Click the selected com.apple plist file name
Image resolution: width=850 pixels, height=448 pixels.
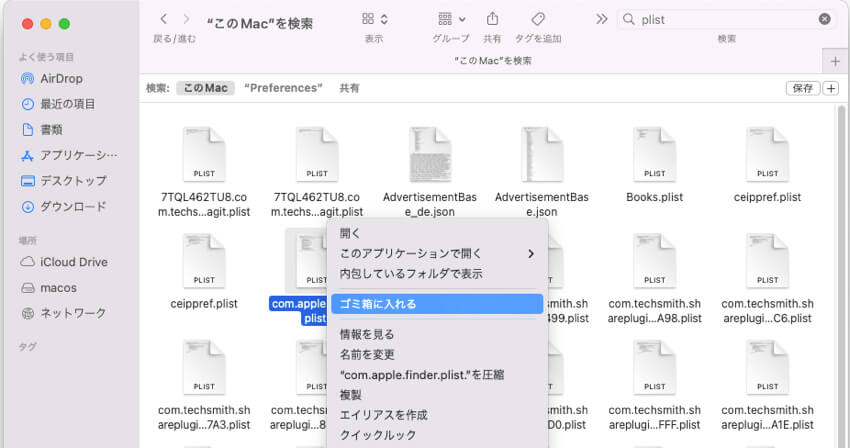coord(299,311)
